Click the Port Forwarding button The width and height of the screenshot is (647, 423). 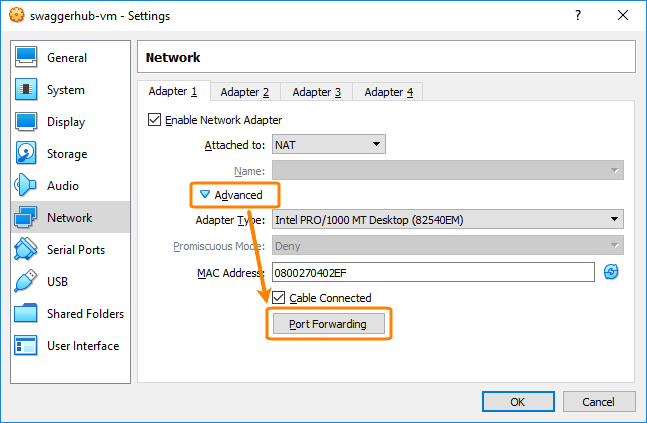coord(328,324)
